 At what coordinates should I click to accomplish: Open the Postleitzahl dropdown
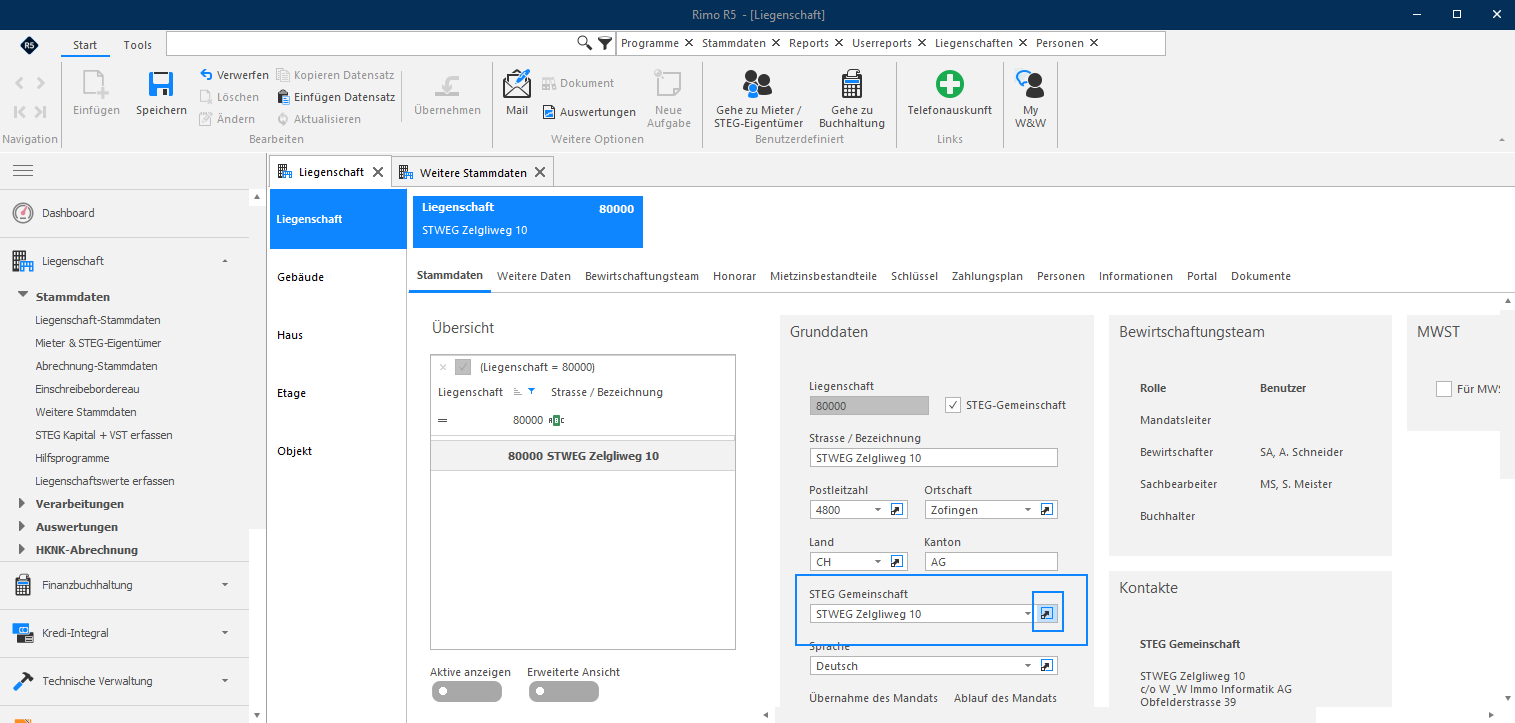click(x=878, y=509)
